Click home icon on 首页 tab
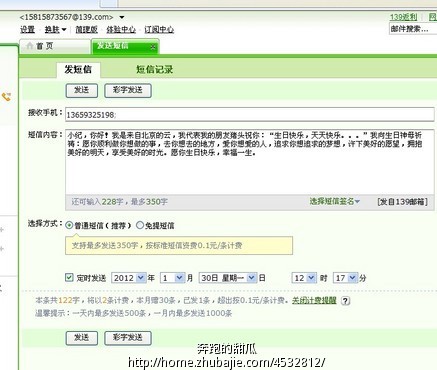The height and width of the screenshot is (370, 437). 30,46
